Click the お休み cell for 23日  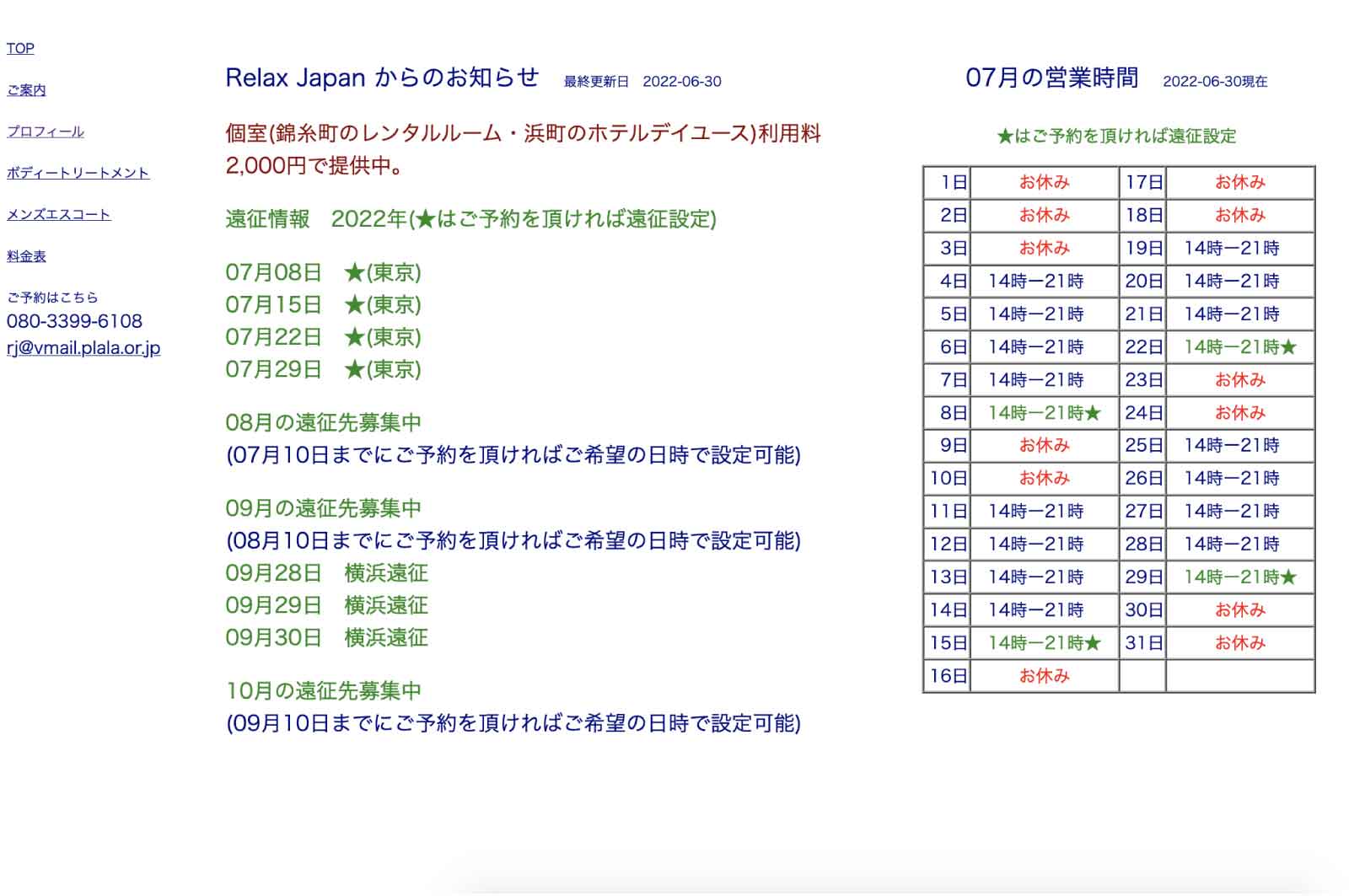click(1240, 379)
